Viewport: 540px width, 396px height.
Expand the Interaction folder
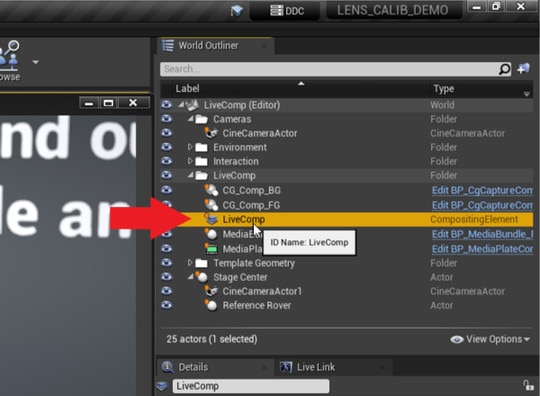(190, 161)
